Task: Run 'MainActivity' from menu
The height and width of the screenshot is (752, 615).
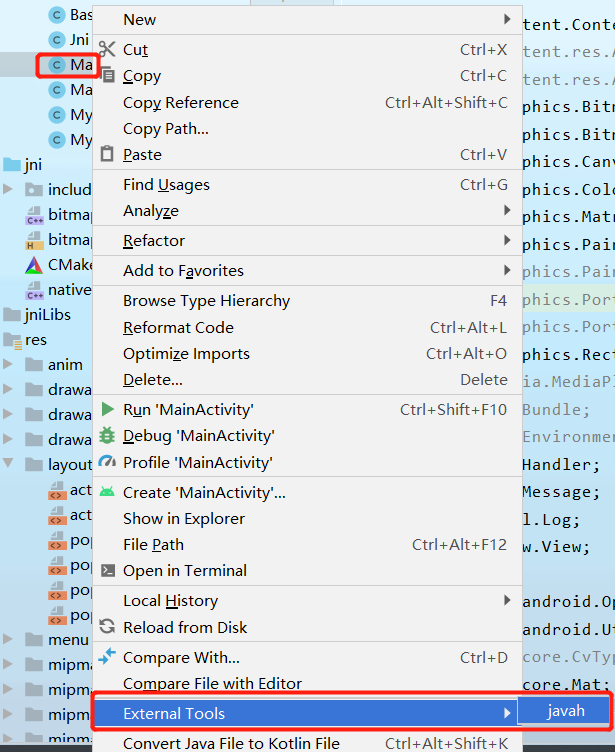Action: pos(307,410)
